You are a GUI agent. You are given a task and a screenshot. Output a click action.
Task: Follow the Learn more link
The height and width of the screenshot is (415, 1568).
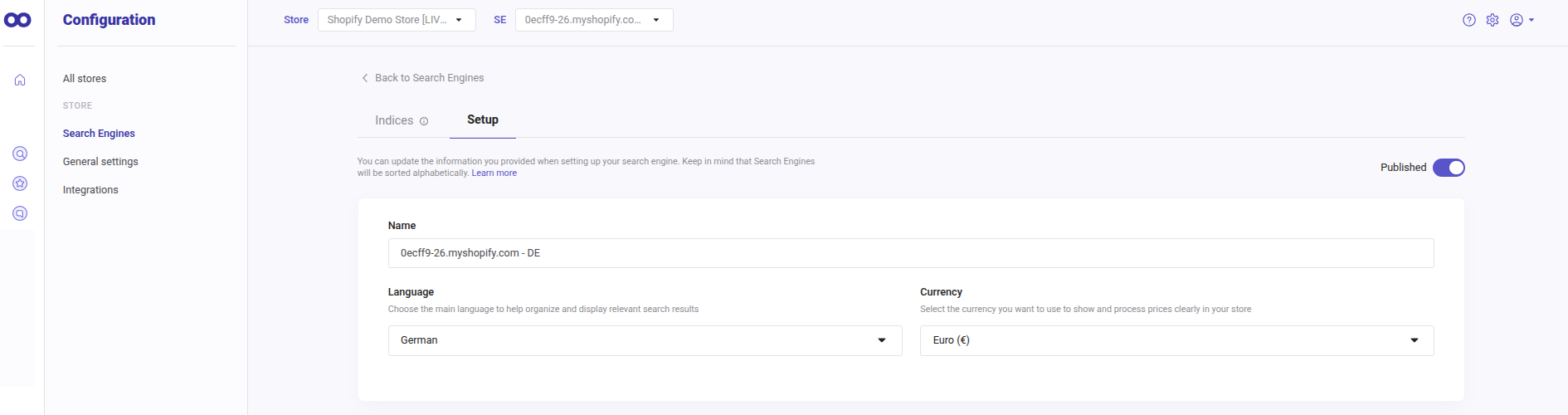(494, 173)
